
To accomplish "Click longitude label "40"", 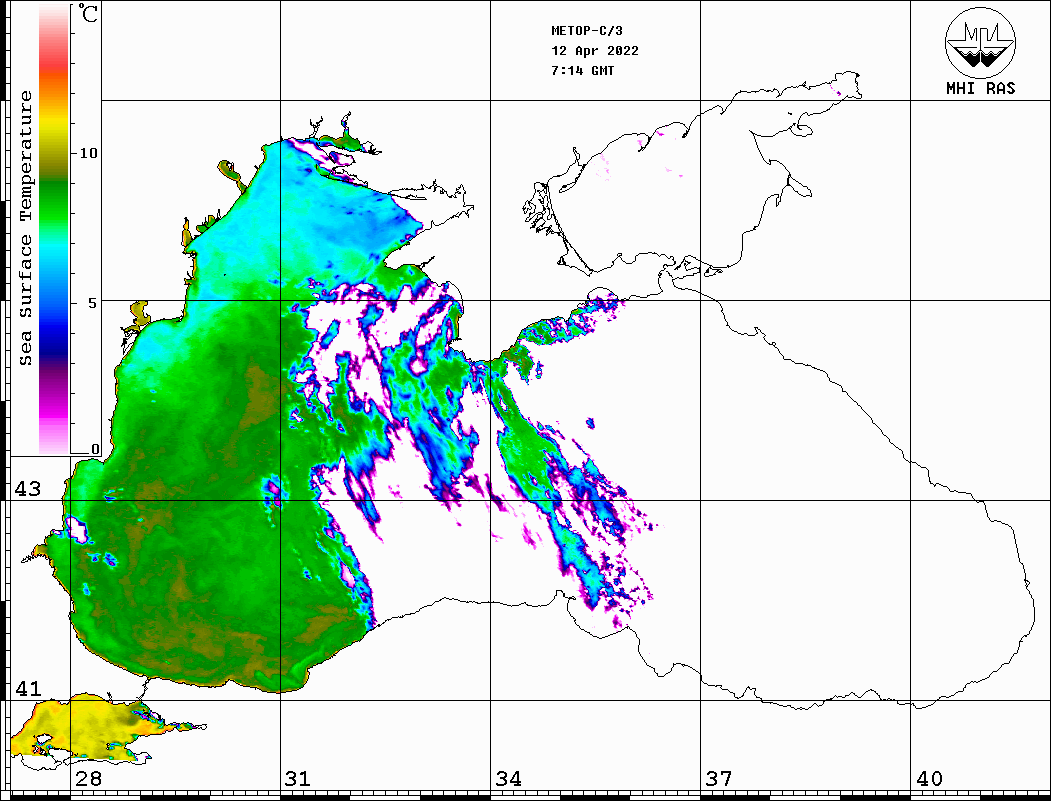I will 929,779.
